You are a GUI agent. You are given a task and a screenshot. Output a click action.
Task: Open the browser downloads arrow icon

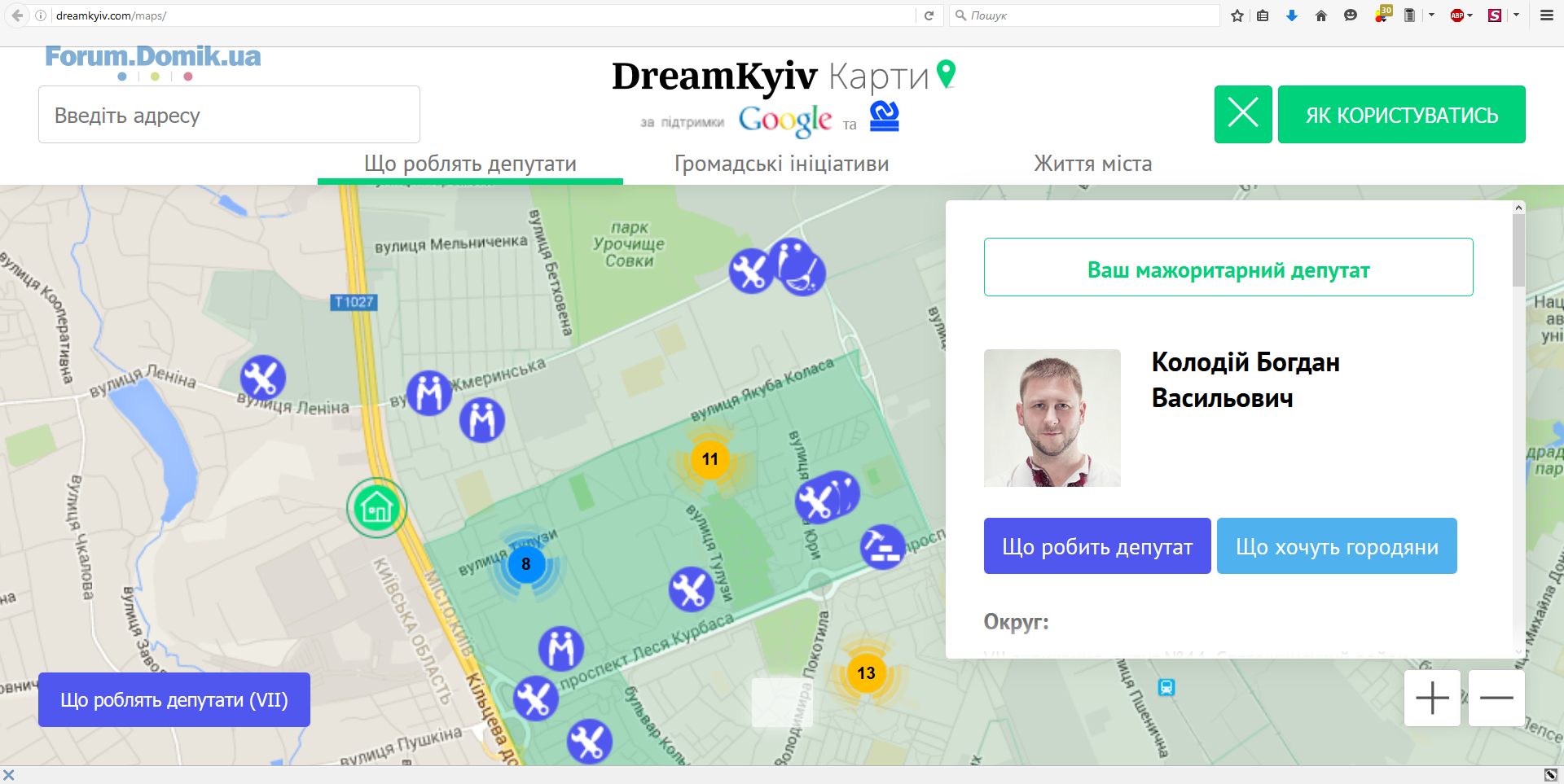(x=1292, y=15)
